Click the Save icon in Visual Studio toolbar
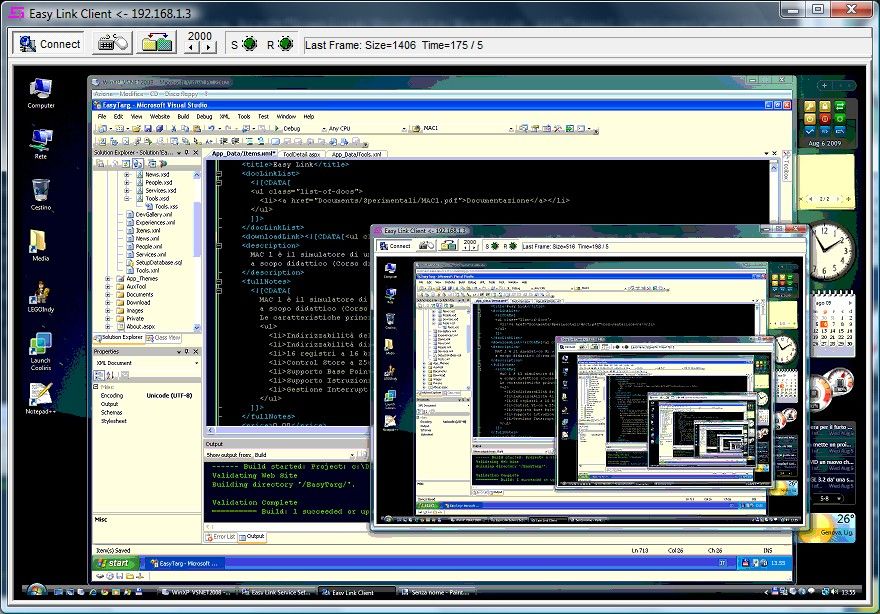Viewport: 880px width, 614px height. [x=150, y=129]
